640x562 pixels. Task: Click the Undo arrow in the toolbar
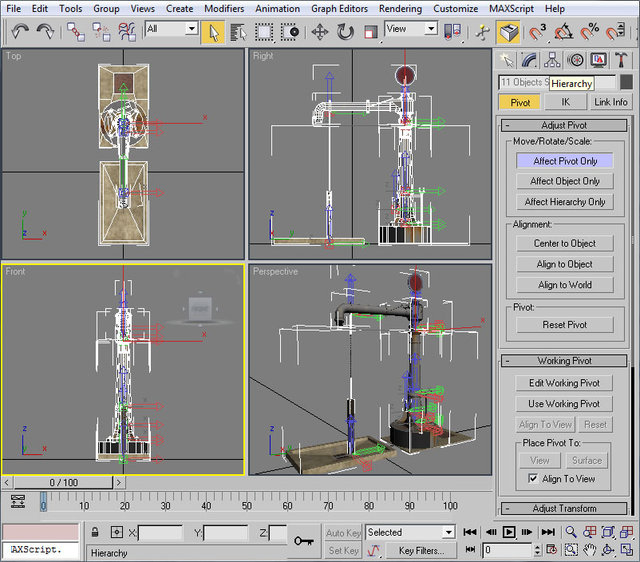point(20,31)
